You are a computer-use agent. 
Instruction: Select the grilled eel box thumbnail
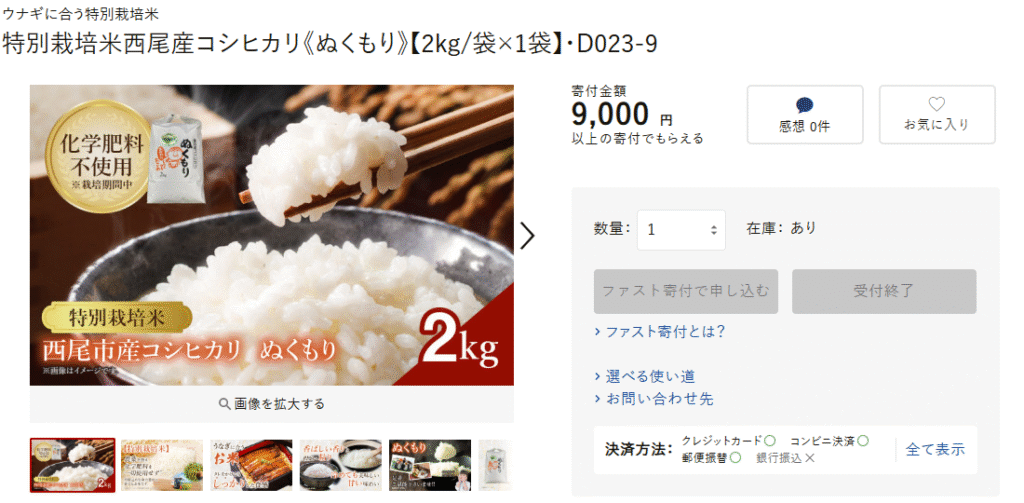click(251, 465)
